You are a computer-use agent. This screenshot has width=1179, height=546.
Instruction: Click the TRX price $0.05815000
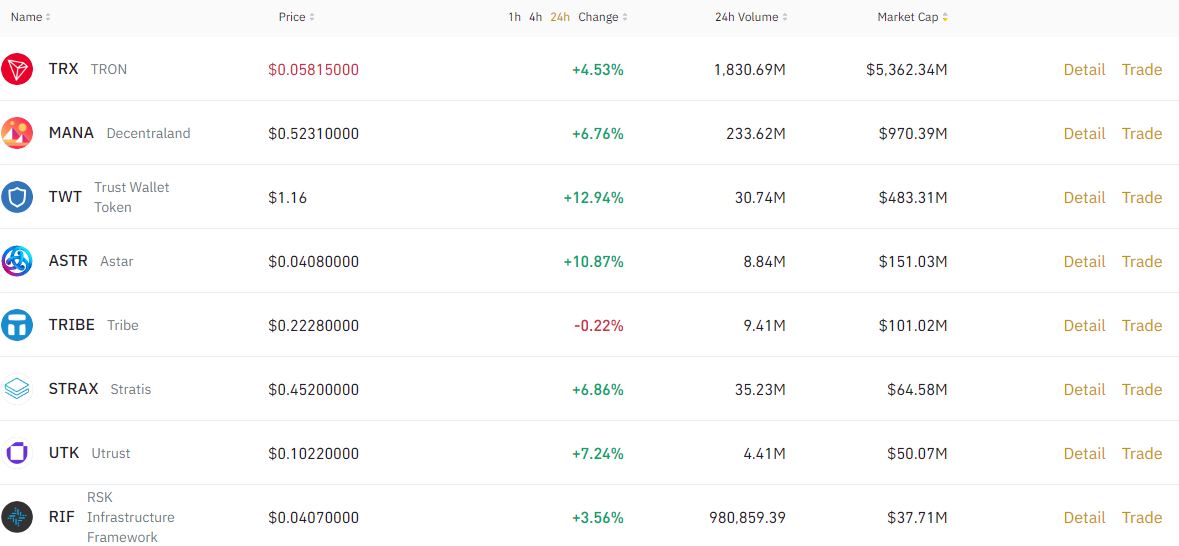coord(314,69)
